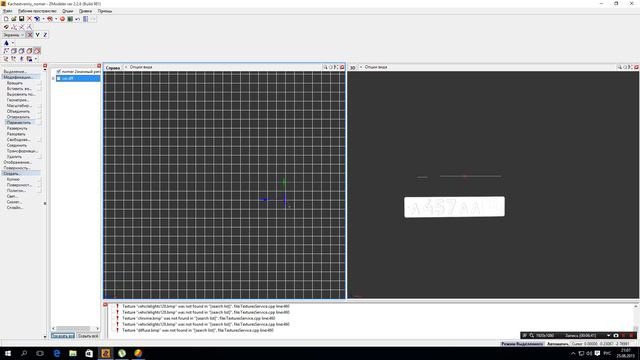640x360 pixels.
Task: Toggle the Y axis button
Action: [37, 35]
